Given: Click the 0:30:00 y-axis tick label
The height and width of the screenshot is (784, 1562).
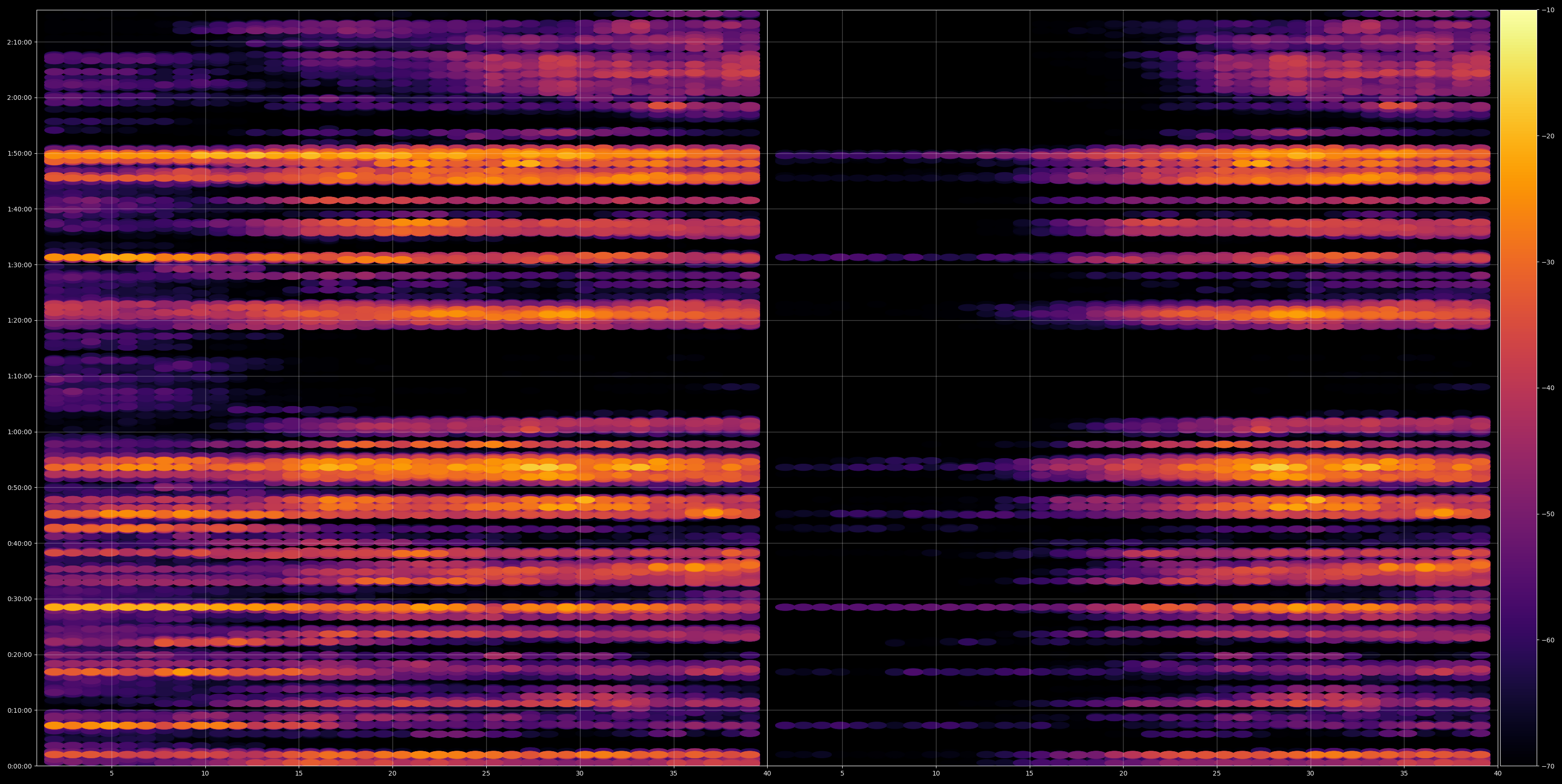Looking at the screenshot, I should pyautogui.click(x=20, y=599).
